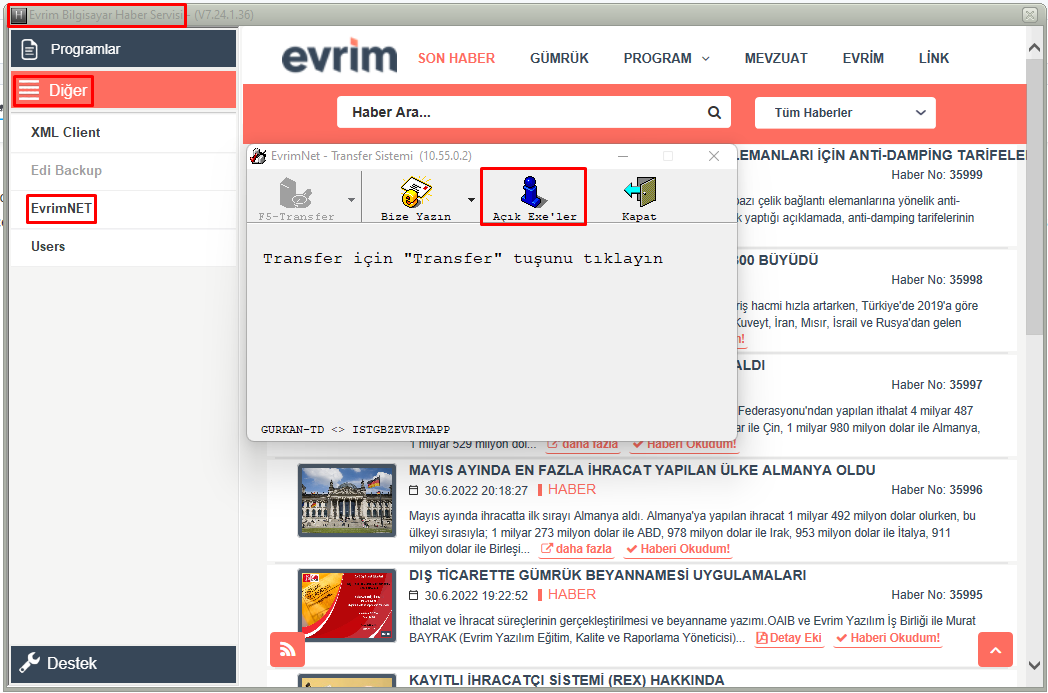
Task: Click the GURKAN-TD <> ISTGBZEVRIMAPP status text
Action: pos(356,430)
